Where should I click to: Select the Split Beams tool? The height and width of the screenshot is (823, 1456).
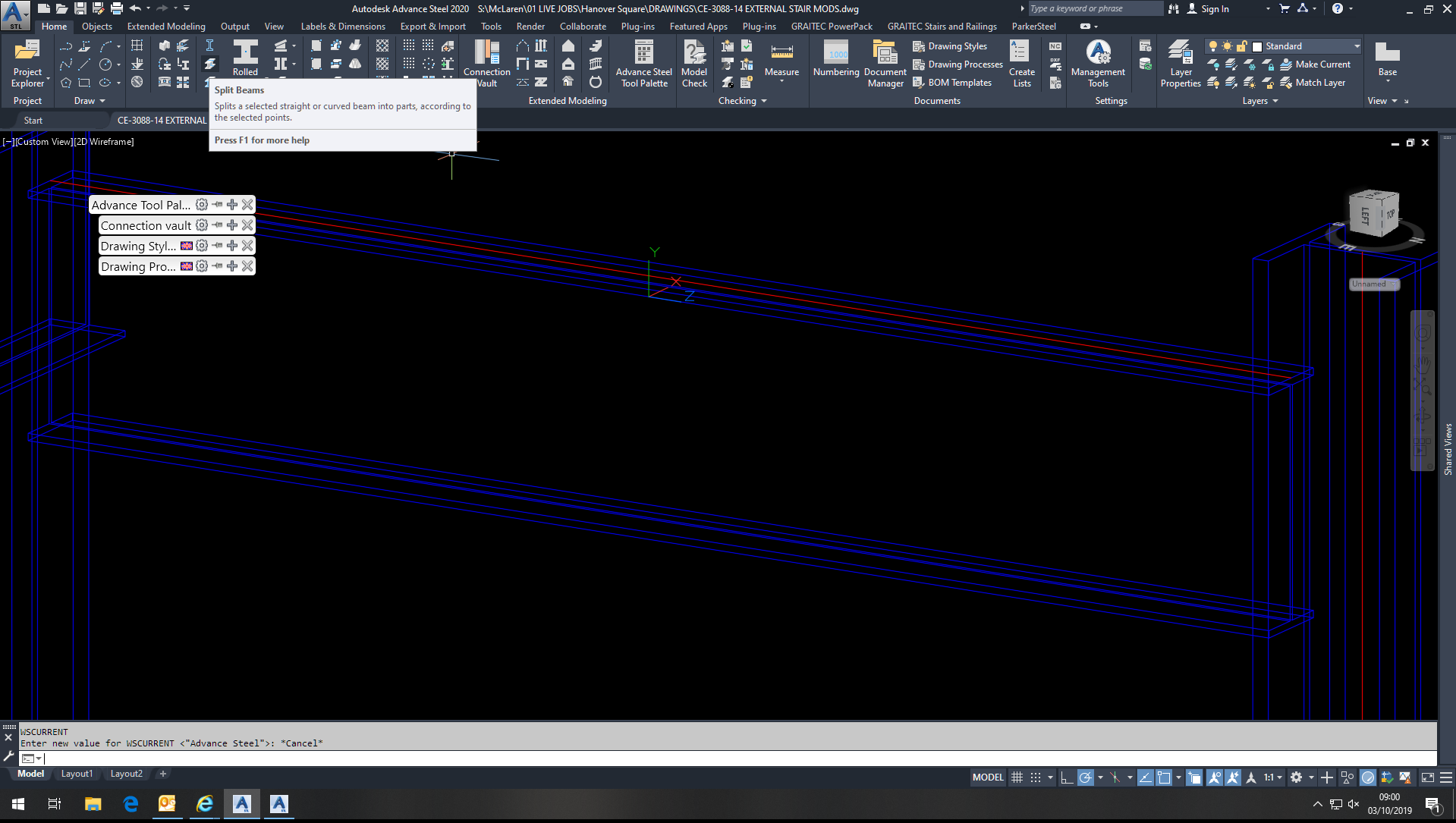[x=211, y=64]
